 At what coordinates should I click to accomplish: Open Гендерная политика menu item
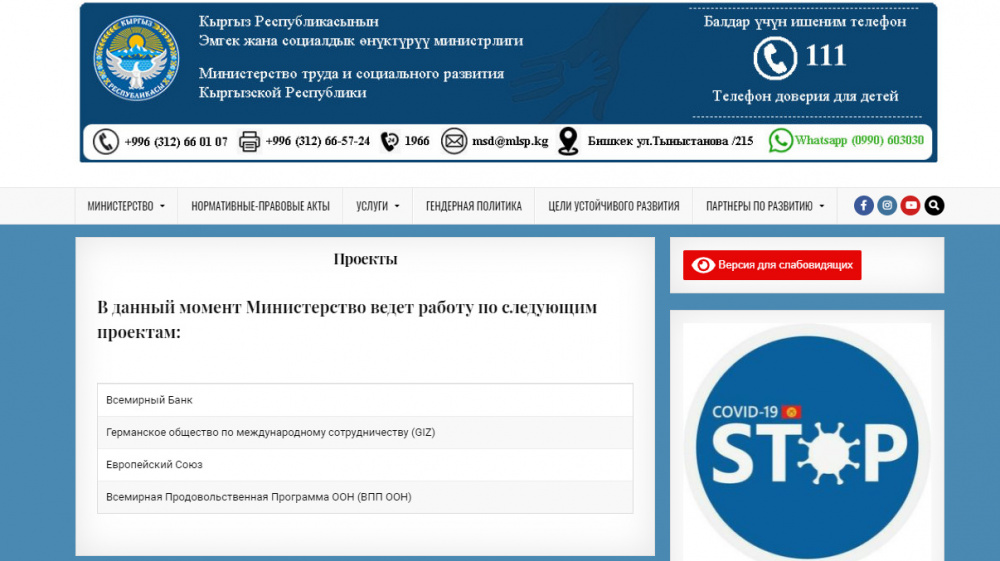(473, 207)
